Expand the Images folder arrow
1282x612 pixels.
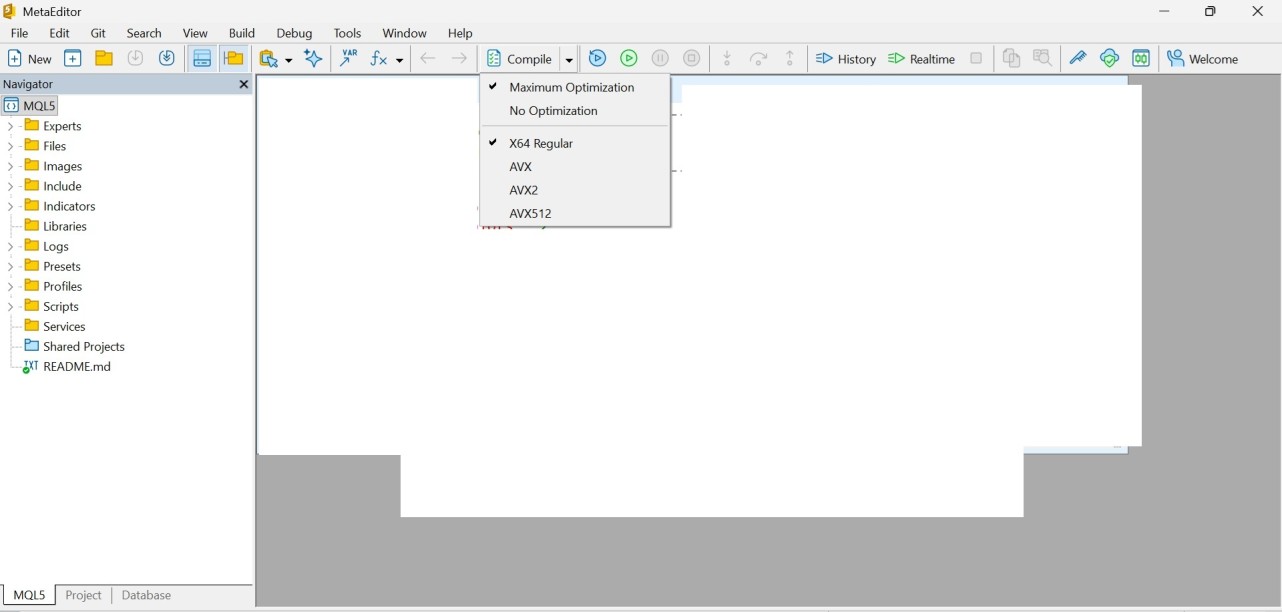[10, 167]
